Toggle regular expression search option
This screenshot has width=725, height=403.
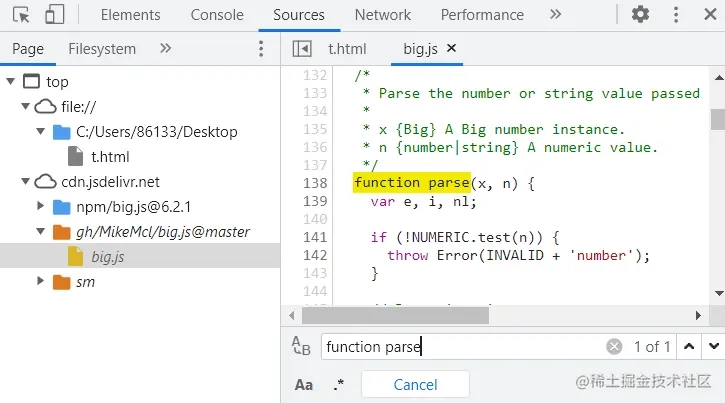tap(338, 384)
